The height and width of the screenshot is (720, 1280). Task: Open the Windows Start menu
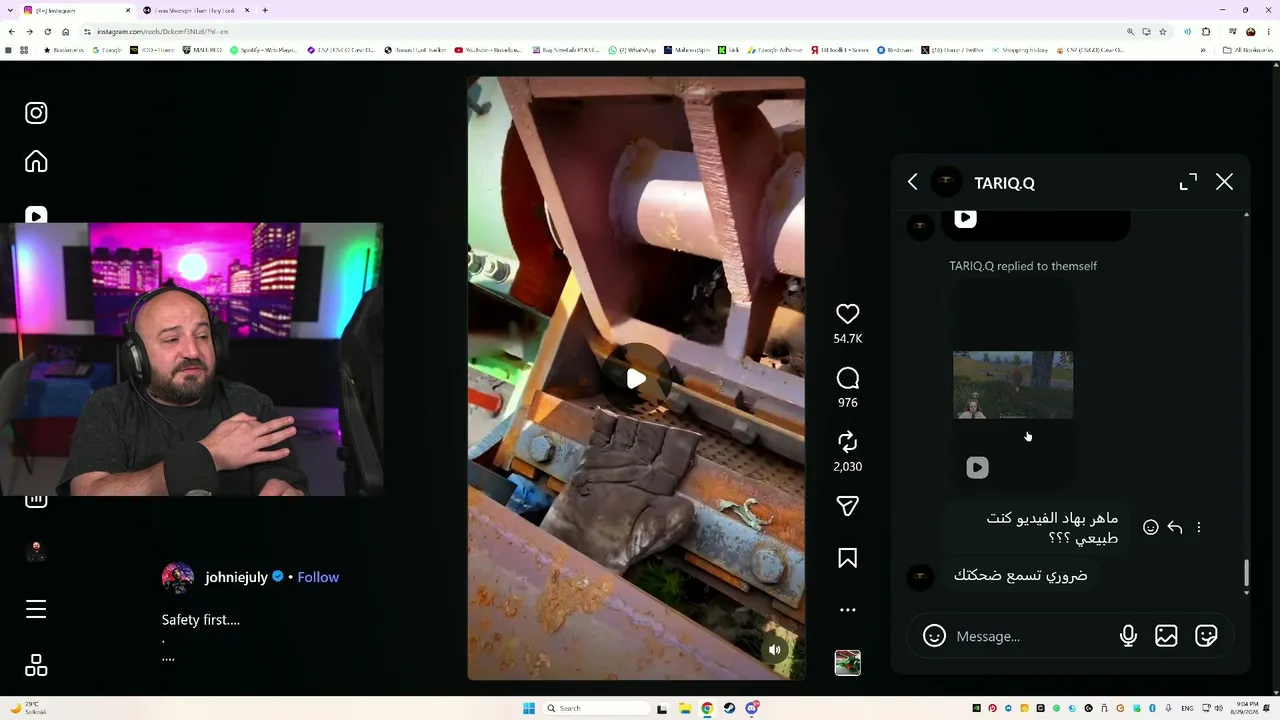coord(529,708)
